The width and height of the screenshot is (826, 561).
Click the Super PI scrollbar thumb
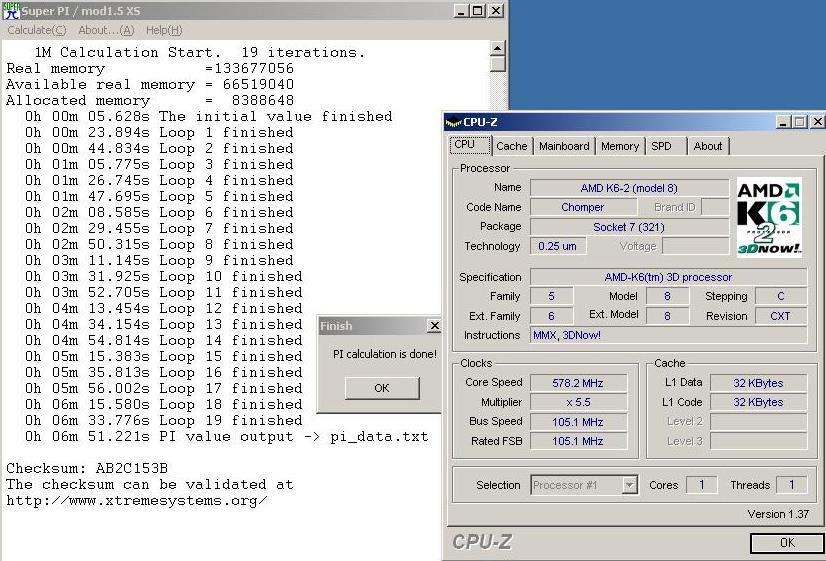[497, 64]
